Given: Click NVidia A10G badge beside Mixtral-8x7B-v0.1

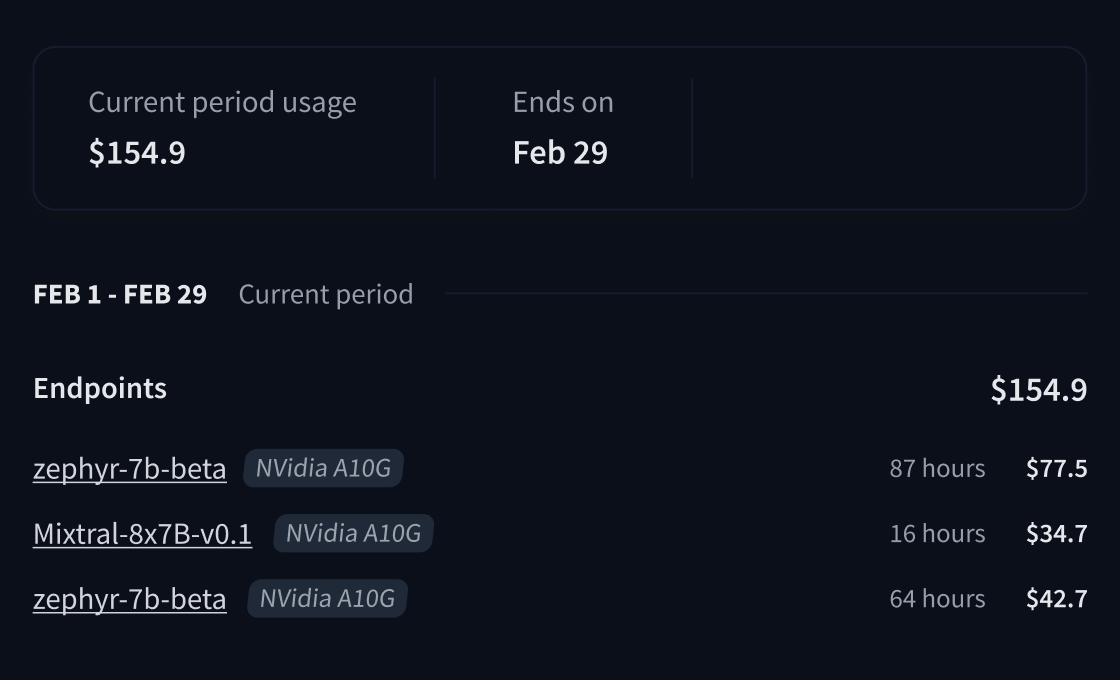Looking at the screenshot, I should point(353,534).
